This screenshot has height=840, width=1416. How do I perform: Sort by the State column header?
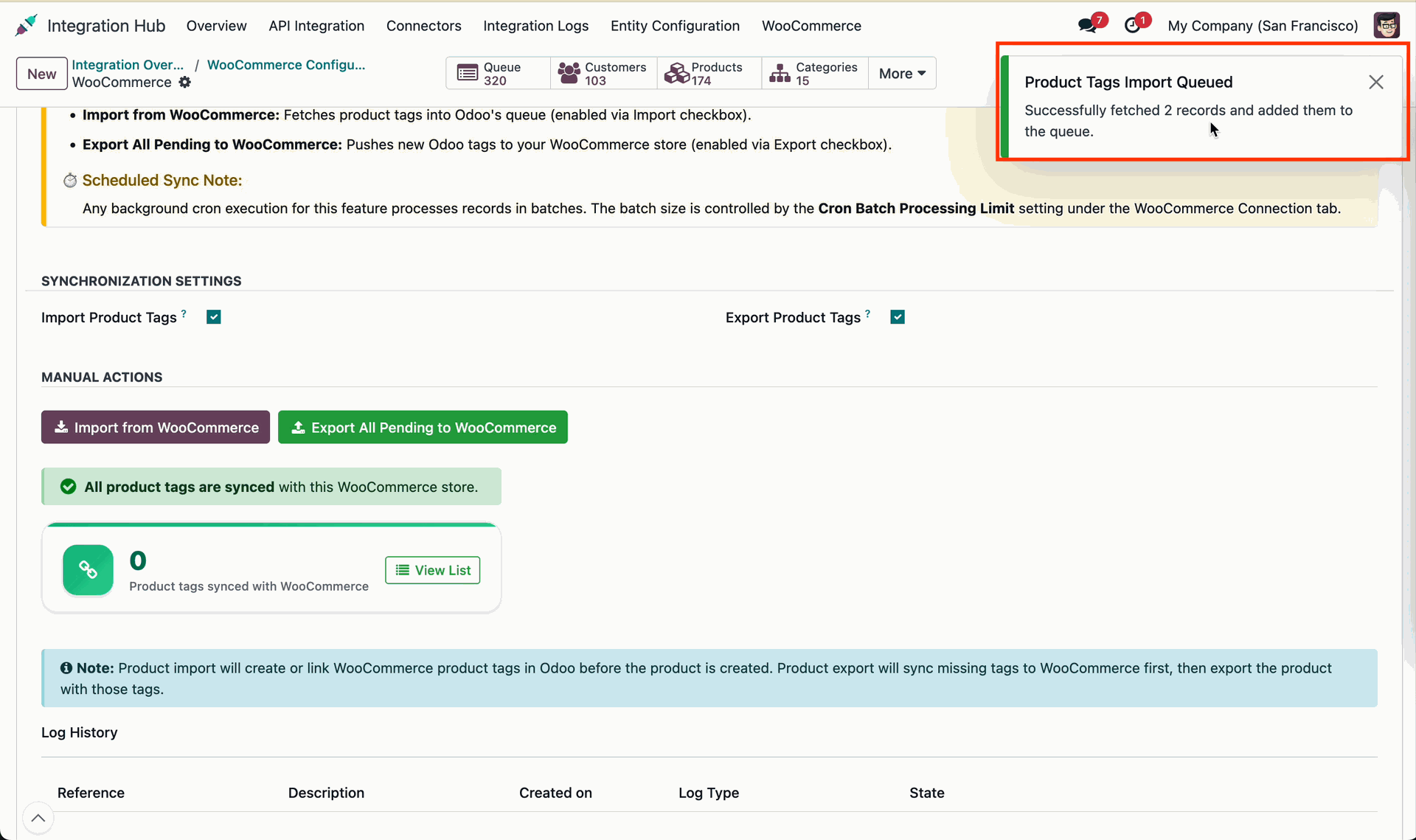pos(927,793)
